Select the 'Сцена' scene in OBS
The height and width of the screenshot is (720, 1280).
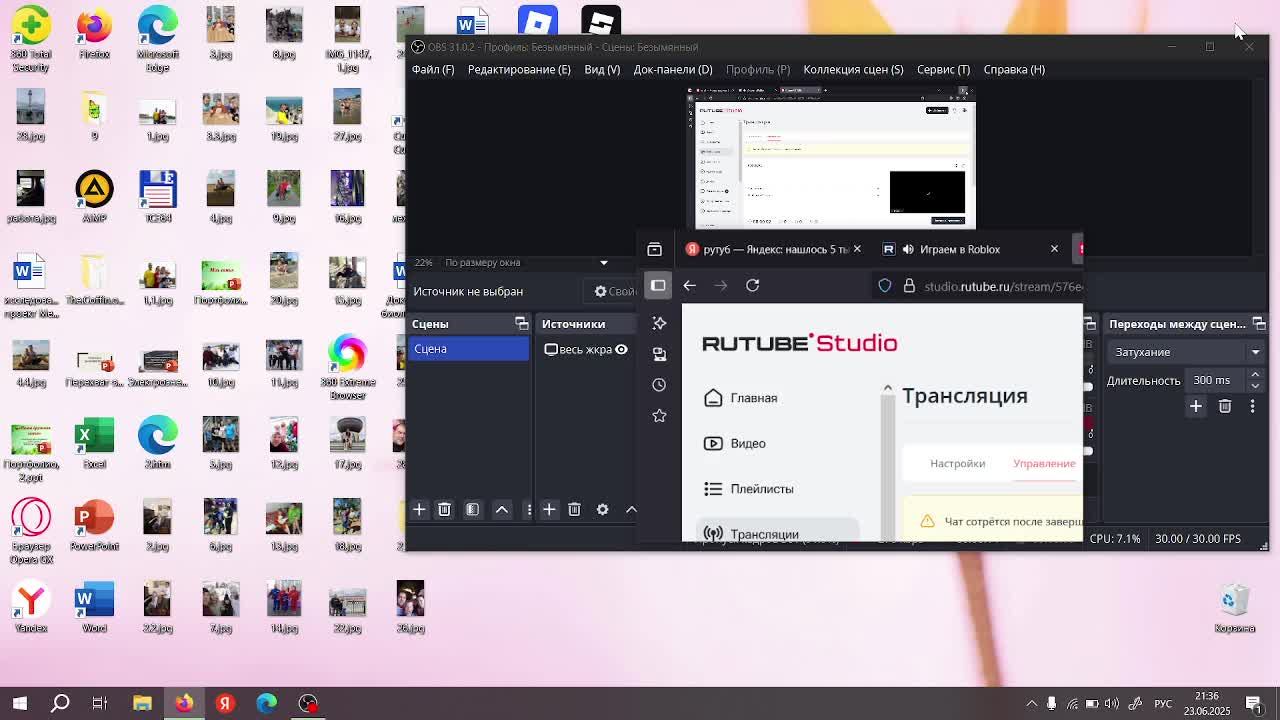coord(469,349)
